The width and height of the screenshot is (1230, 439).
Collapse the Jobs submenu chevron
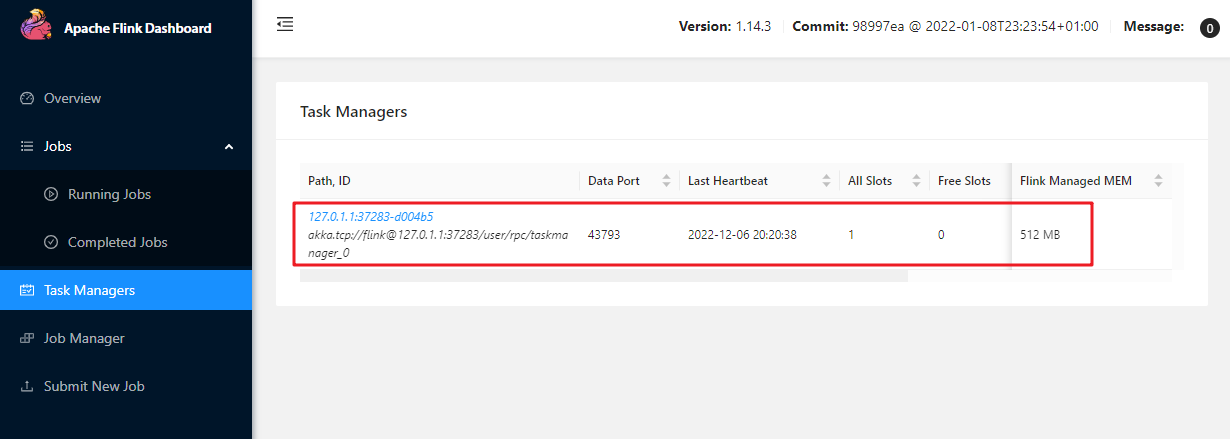click(x=229, y=147)
